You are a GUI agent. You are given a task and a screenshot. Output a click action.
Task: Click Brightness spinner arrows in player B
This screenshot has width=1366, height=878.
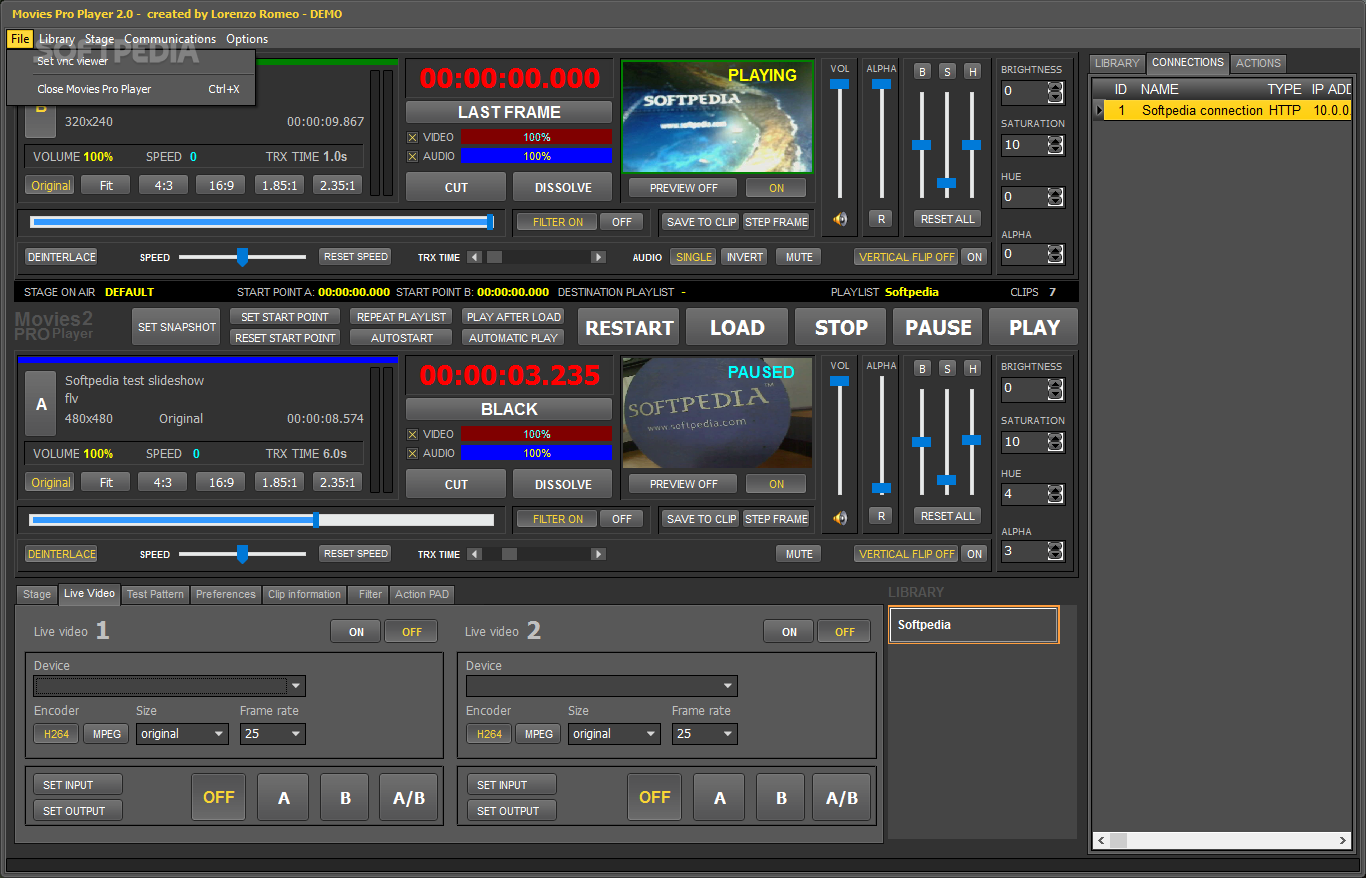coord(1054,91)
